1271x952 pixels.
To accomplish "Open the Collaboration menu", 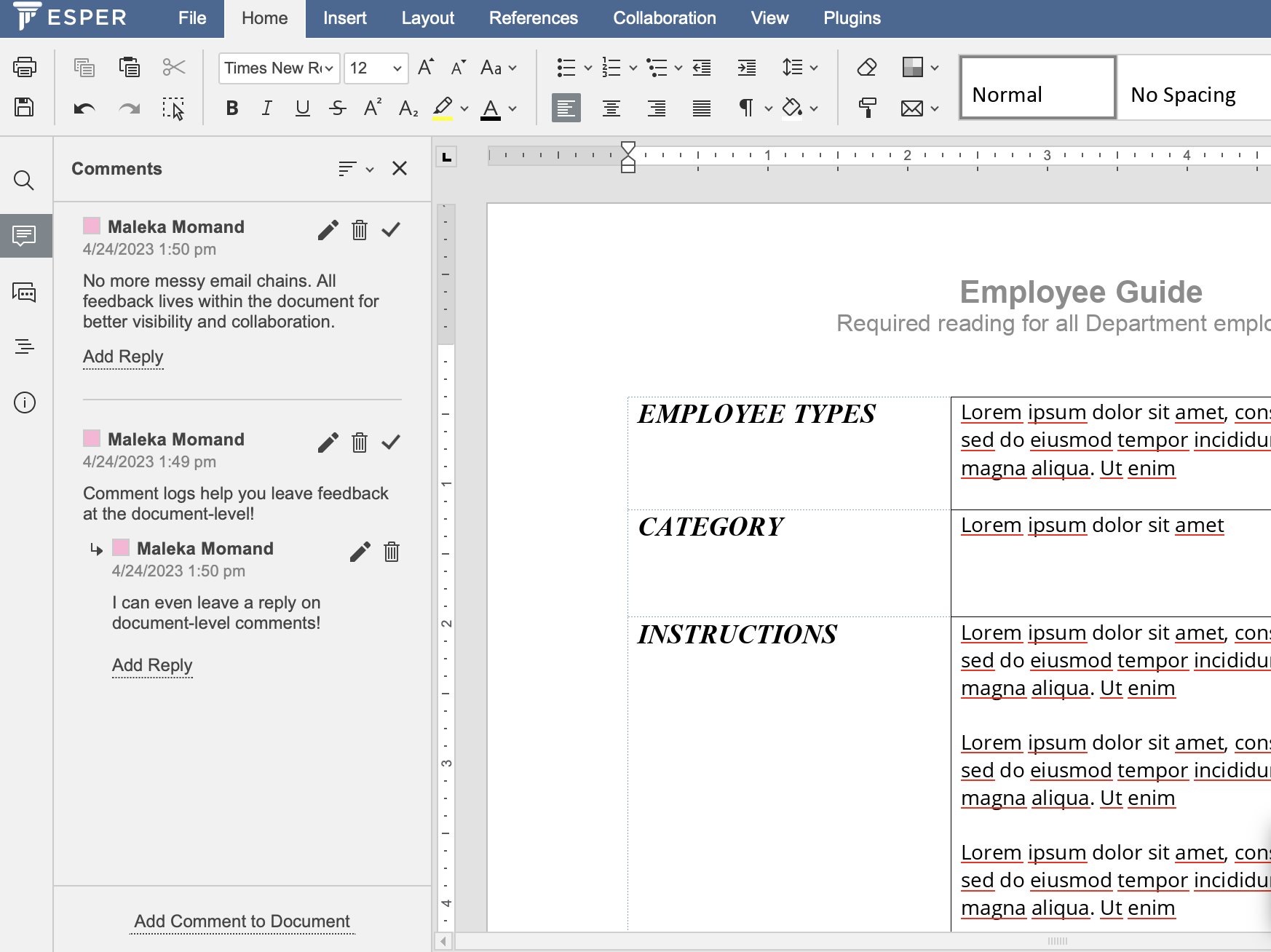I will [664, 18].
